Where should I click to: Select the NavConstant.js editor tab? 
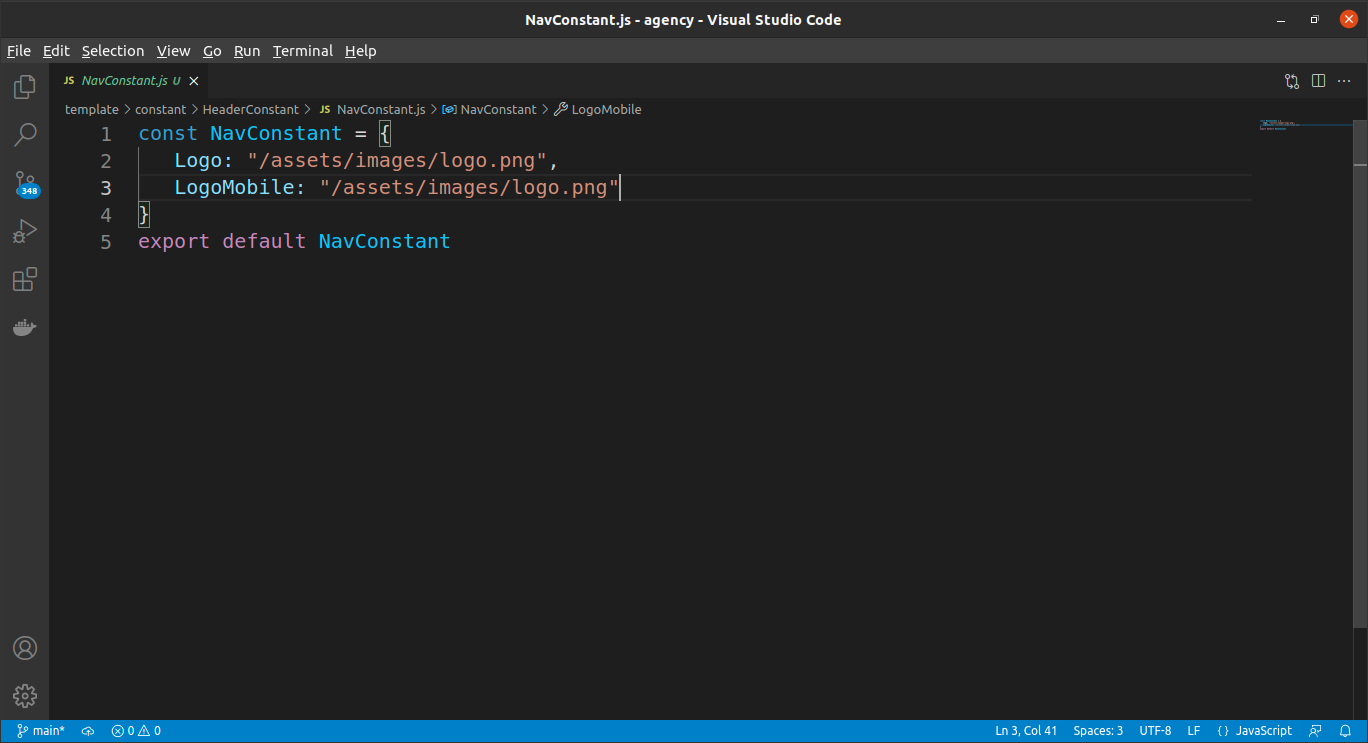point(130,81)
